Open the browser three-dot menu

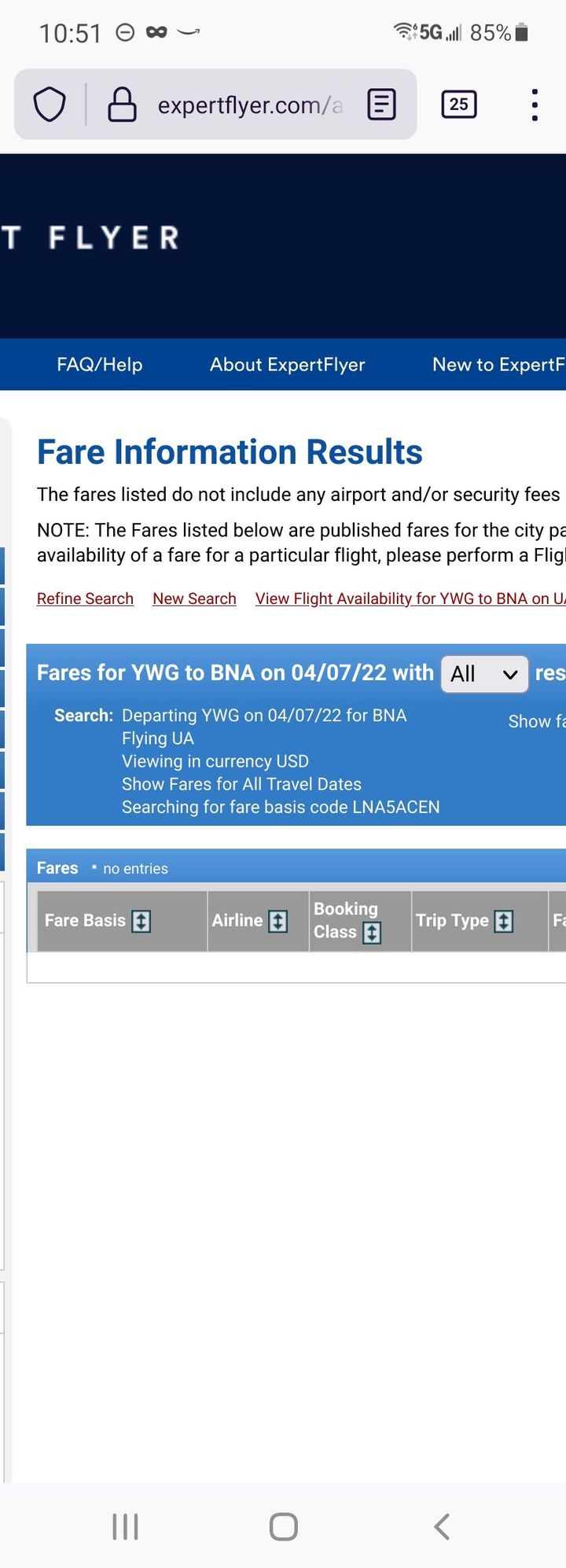pyautogui.click(x=535, y=105)
